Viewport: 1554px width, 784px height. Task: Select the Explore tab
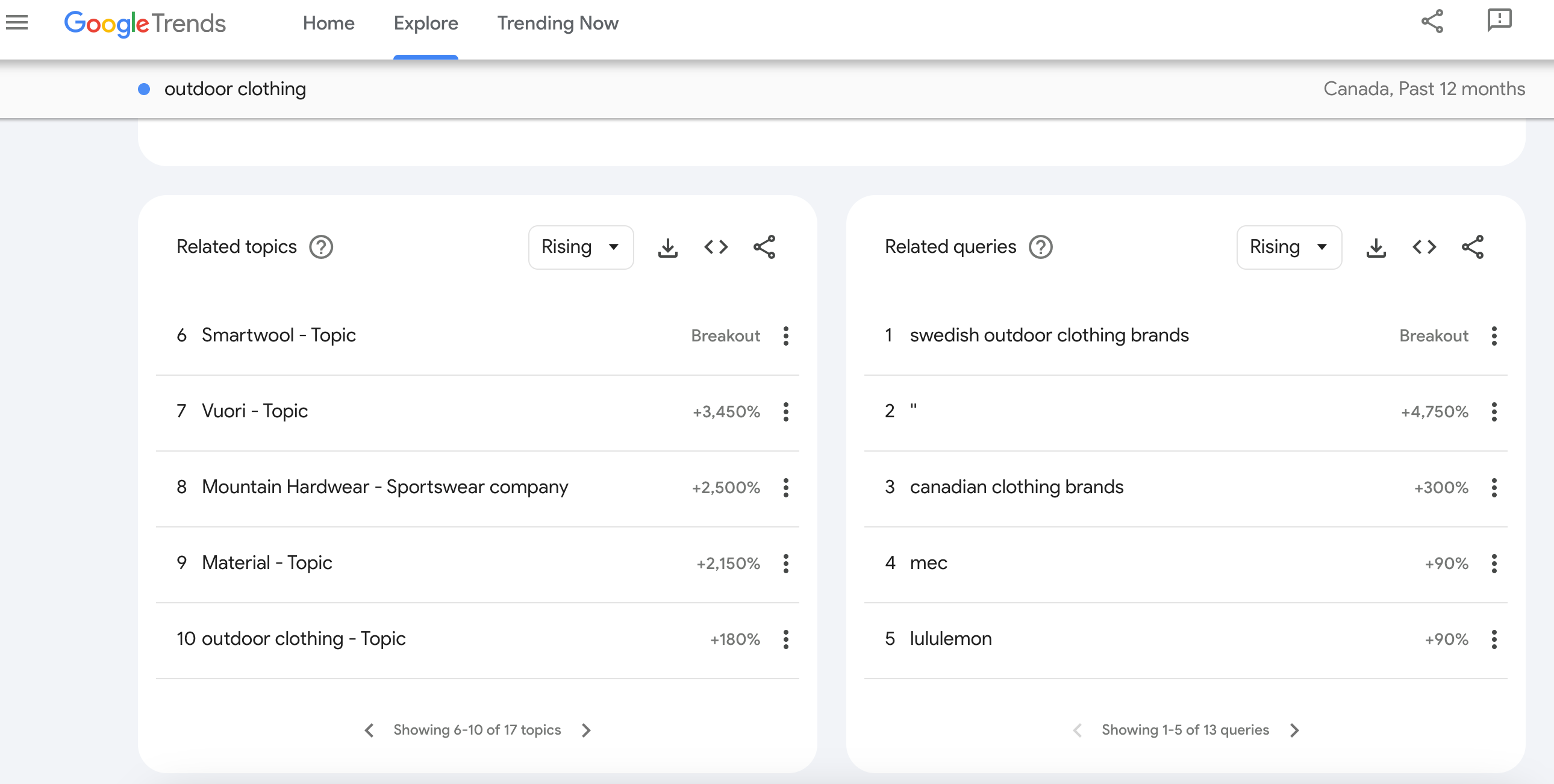click(x=426, y=23)
